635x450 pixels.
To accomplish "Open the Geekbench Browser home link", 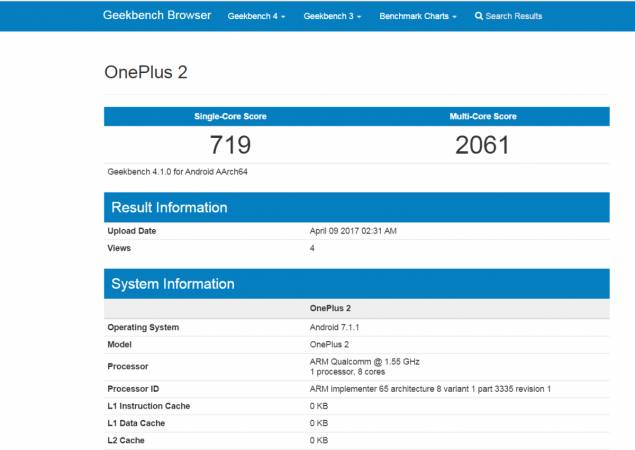I will click(x=157, y=15).
